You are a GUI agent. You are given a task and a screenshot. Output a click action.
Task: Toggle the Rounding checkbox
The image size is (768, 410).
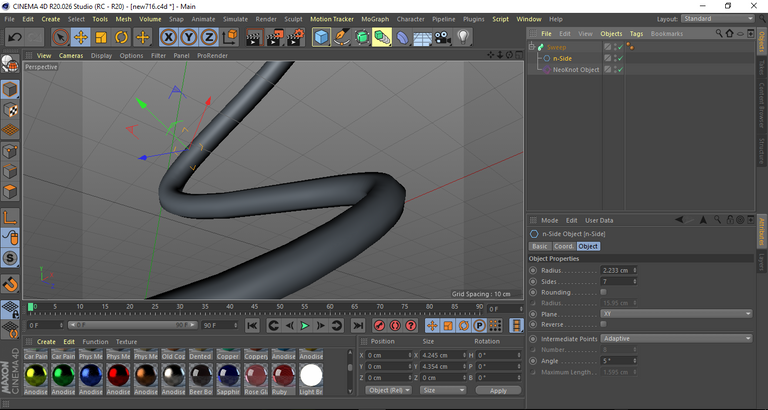(x=603, y=292)
